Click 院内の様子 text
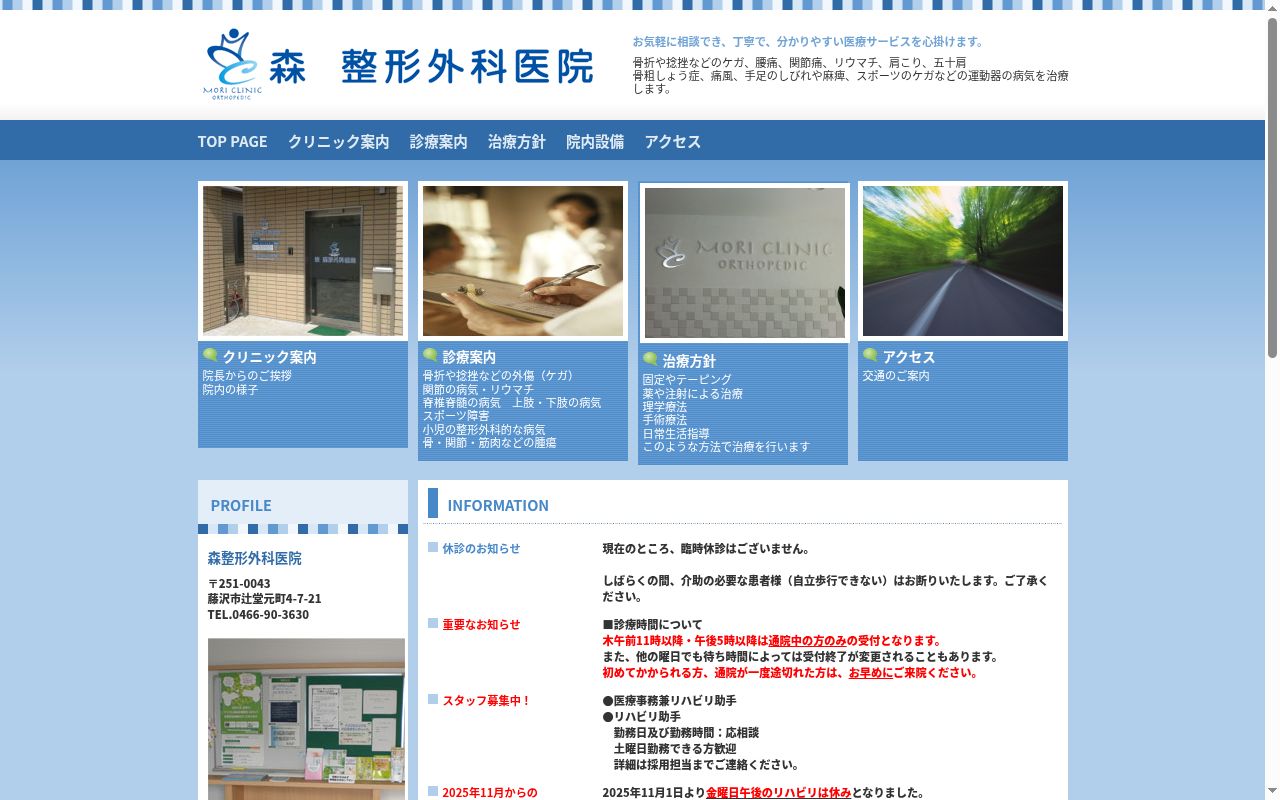Screen dimensions: 1280x800 (230, 390)
